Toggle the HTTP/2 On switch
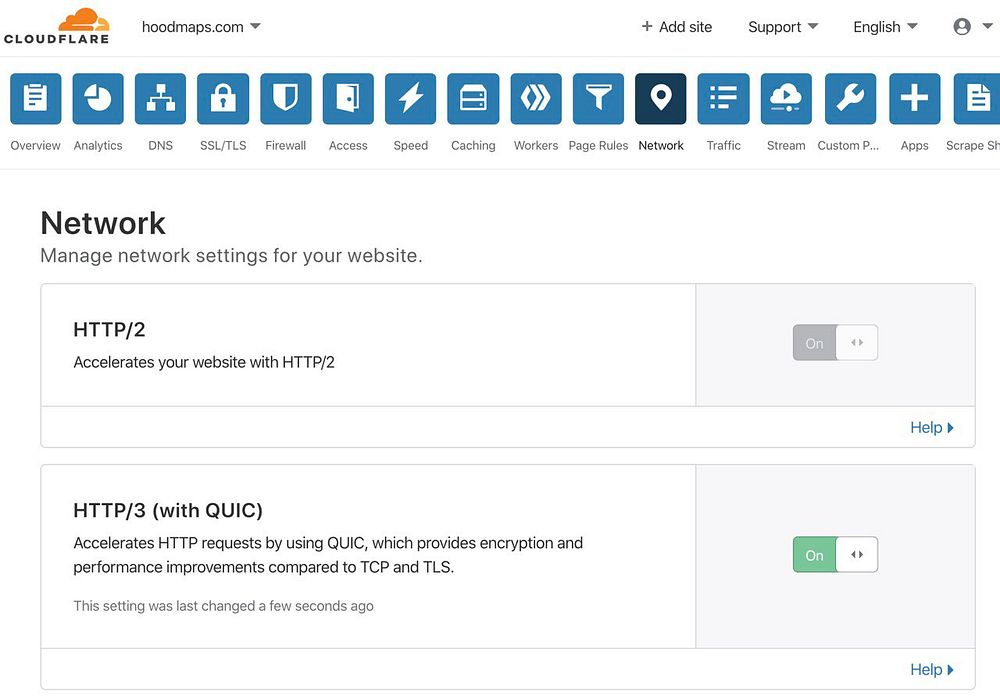Image resolution: width=1000 pixels, height=698 pixels. point(835,343)
